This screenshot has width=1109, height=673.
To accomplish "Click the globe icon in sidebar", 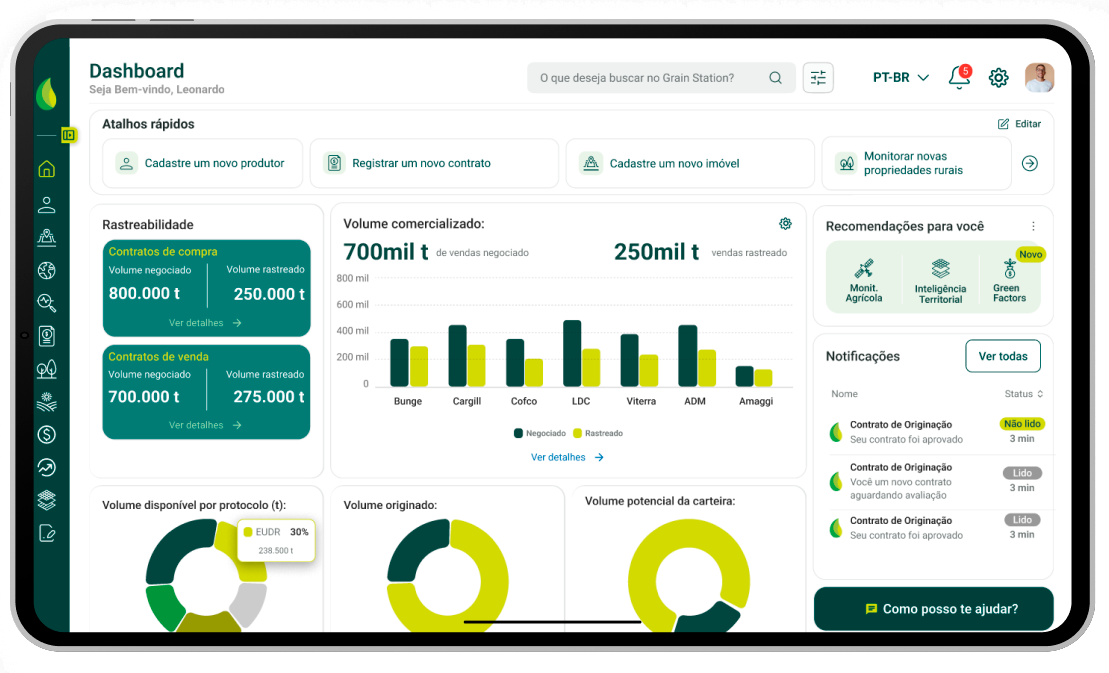I will (x=46, y=270).
